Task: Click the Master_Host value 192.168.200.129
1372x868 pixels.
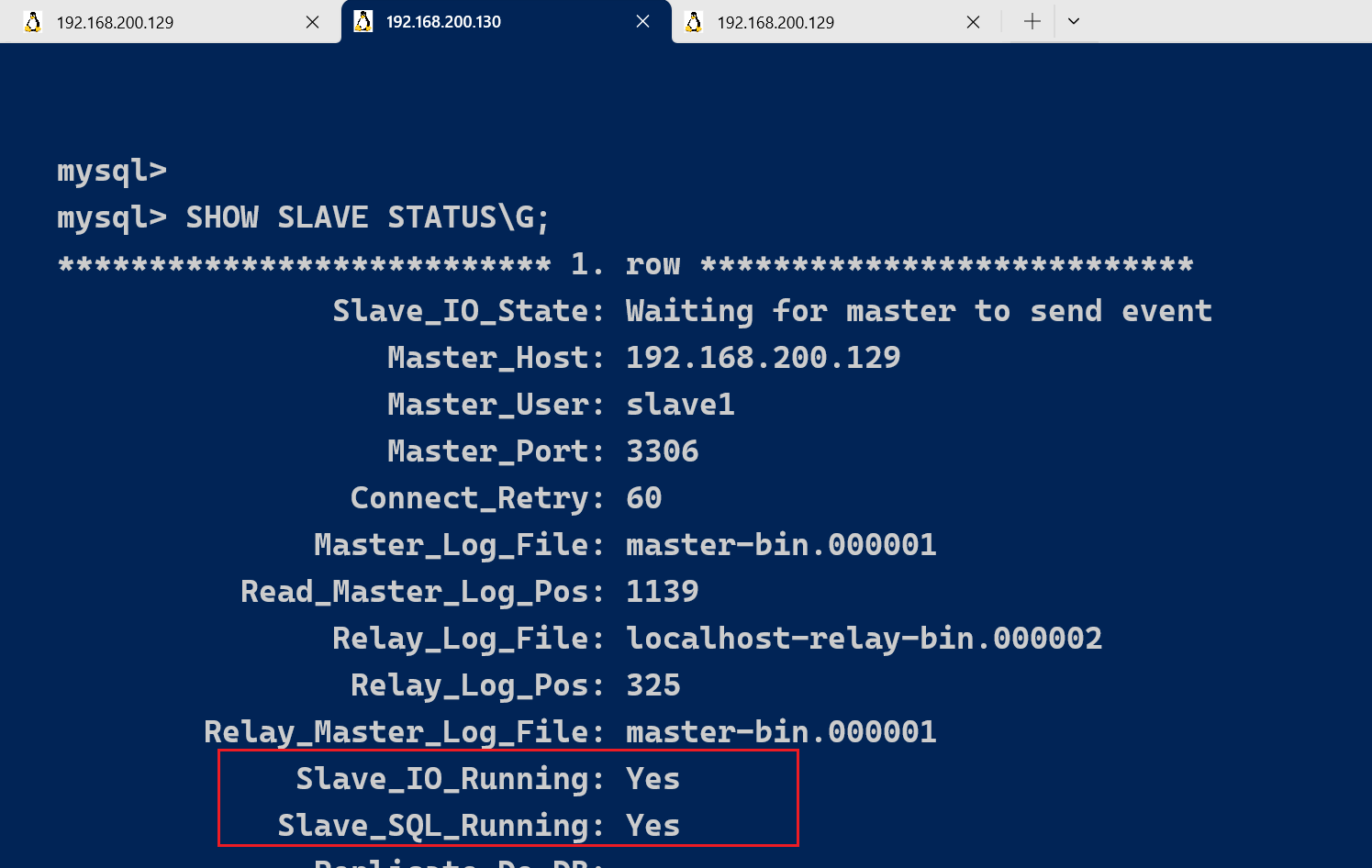Action: (764, 358)
